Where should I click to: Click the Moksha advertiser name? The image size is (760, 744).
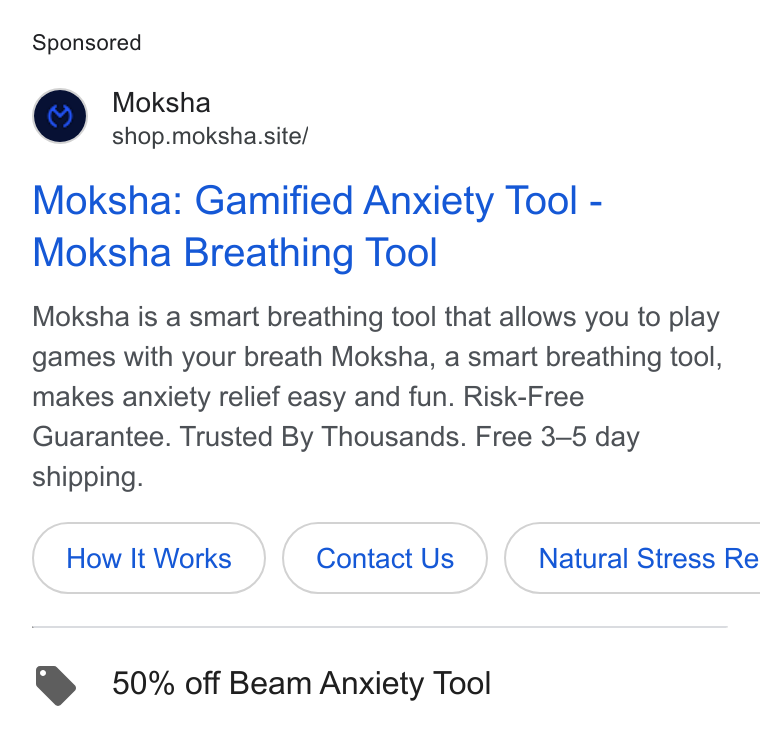(x=161, y=103)
